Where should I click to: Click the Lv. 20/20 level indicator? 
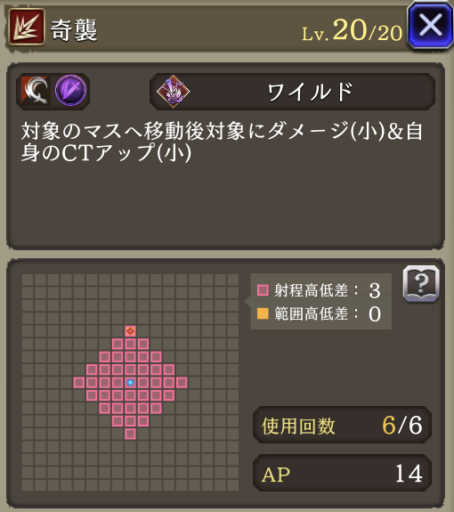pyautogui.click(x=352, y=31)
